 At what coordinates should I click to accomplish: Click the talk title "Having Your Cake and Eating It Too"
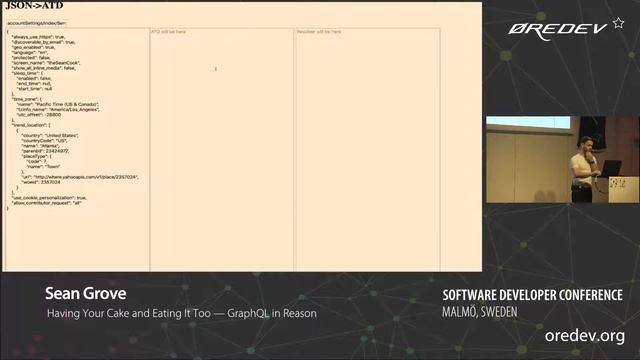coord(129,313)
